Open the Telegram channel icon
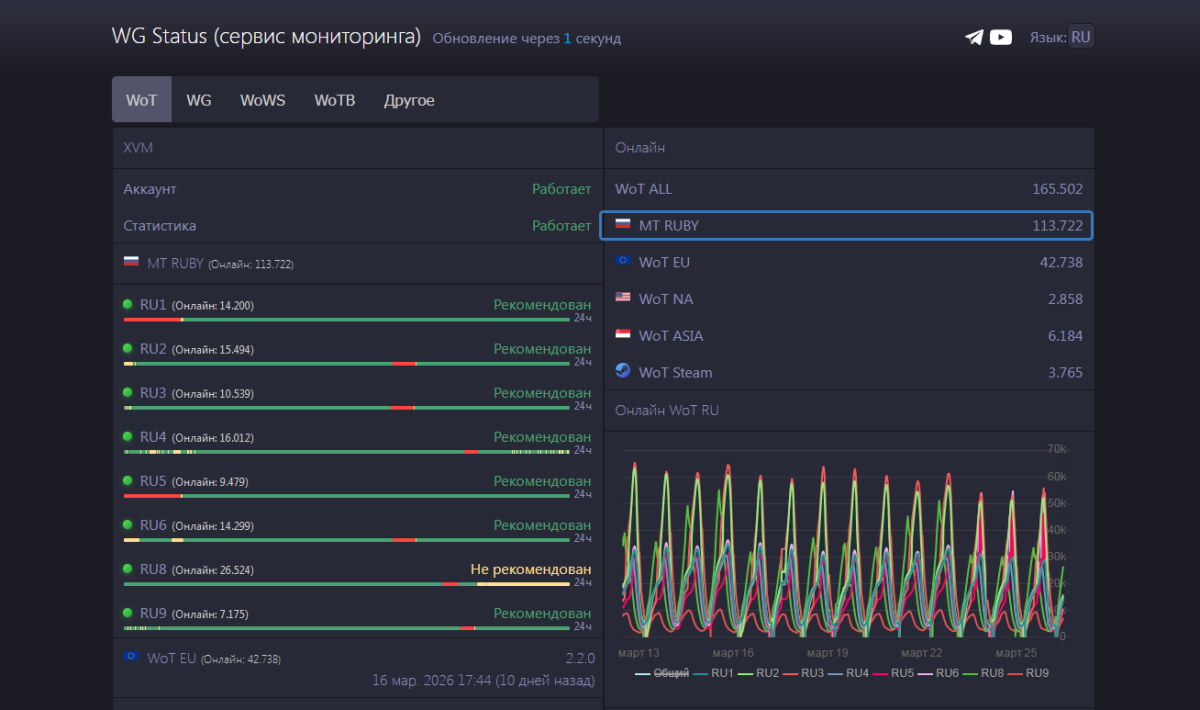This screenshot has height=710, width=1200. click(974, 37)
